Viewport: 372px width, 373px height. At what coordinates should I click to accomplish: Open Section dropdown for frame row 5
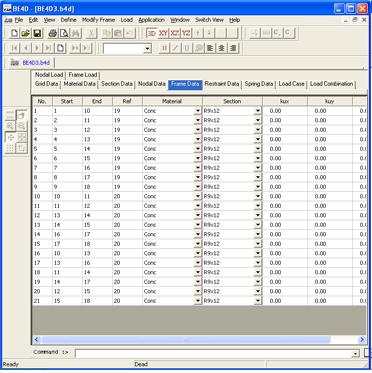[258, 149]
